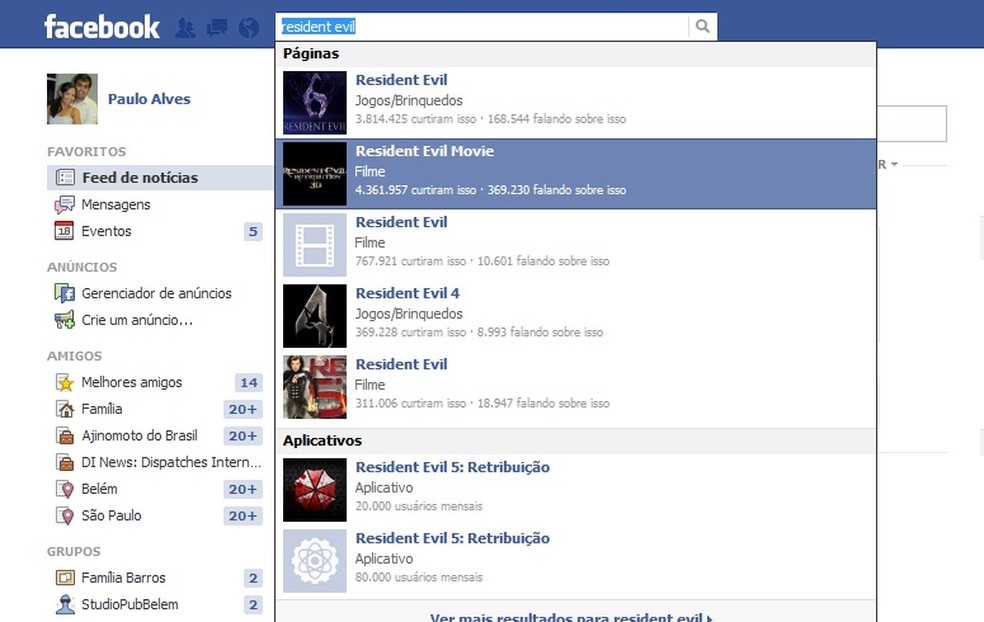984x622 pixels.
Task: Open Paulo Alves profile link
Action: tap(149, 99)
